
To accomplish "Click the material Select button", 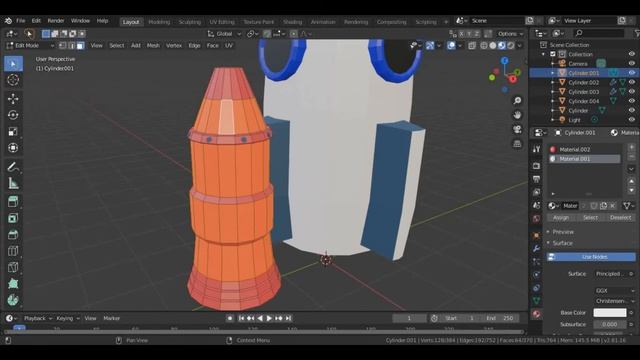I will [590, 218].
